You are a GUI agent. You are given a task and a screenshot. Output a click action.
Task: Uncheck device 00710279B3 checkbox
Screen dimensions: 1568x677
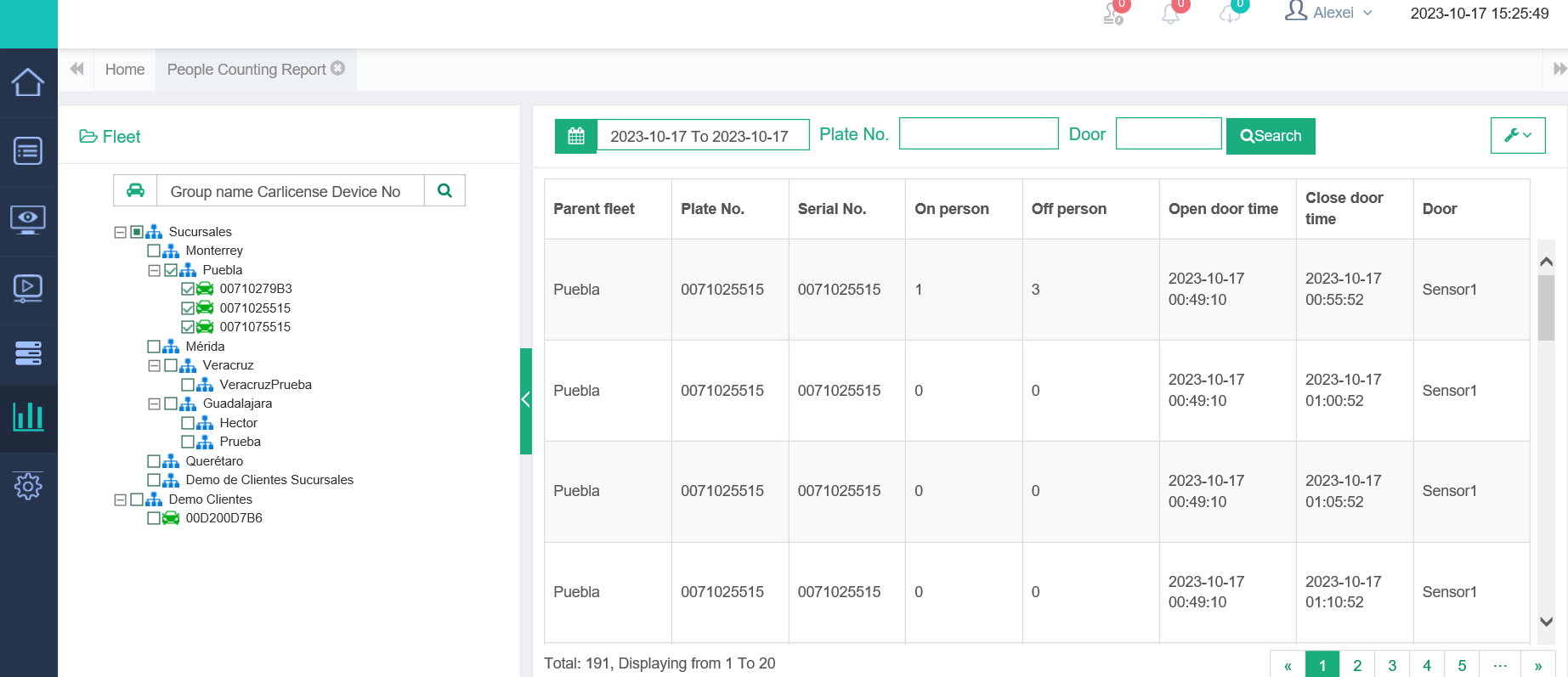(x=188, y=289)
